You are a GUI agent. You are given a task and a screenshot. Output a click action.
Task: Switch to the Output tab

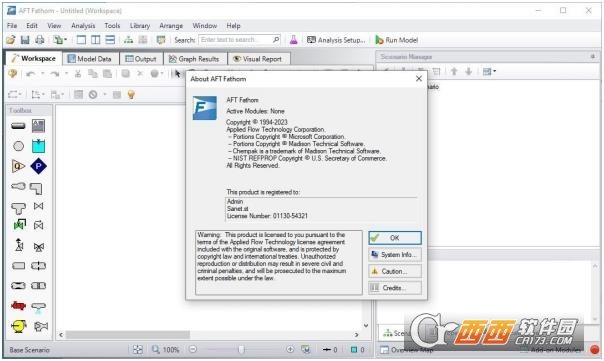point(141,59)
